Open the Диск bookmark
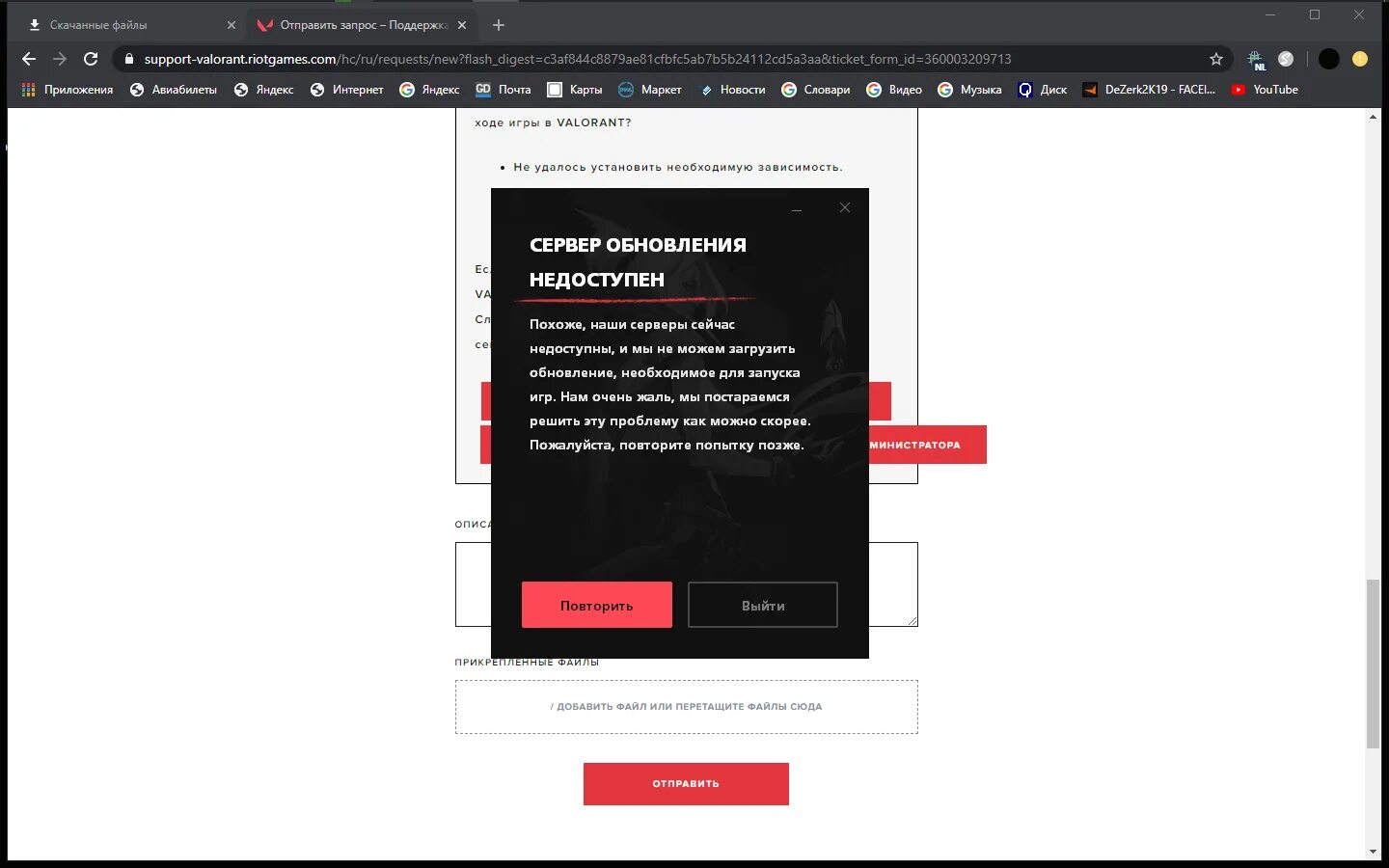The image size is (1389, 868). click(1043, 90)
